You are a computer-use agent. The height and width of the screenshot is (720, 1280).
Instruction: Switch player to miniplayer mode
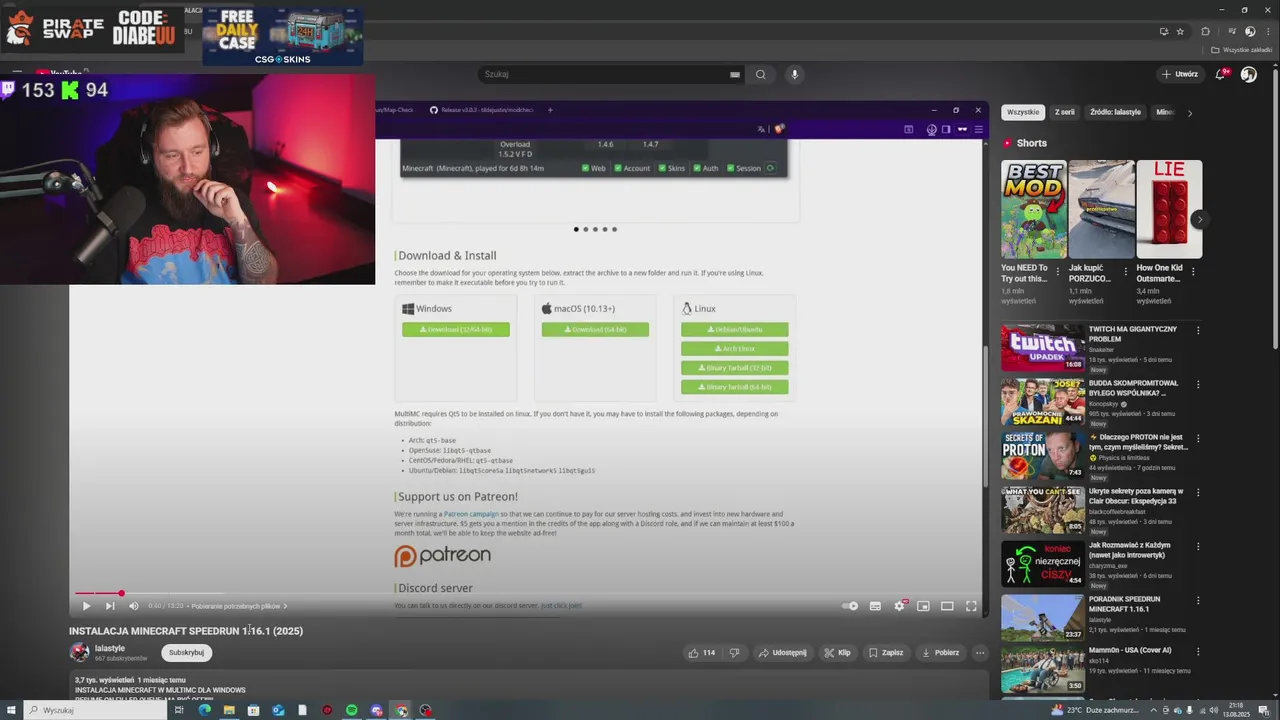(923, 606)
